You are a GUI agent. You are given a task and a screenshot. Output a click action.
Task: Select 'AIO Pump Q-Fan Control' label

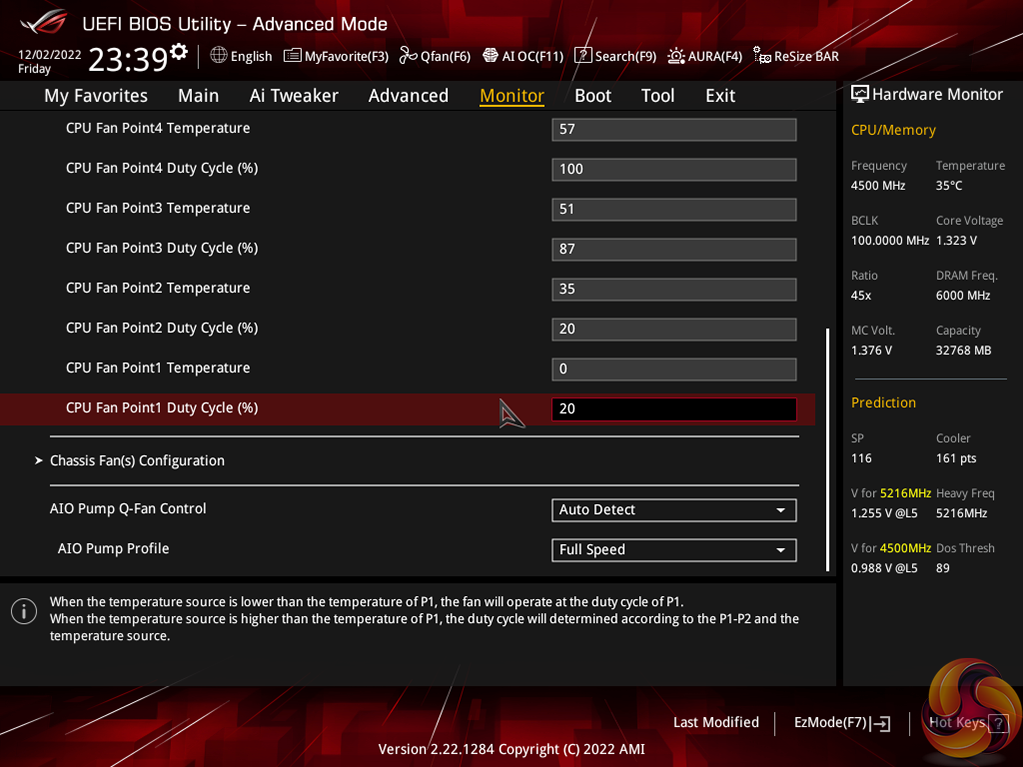(x=128, y=509)
